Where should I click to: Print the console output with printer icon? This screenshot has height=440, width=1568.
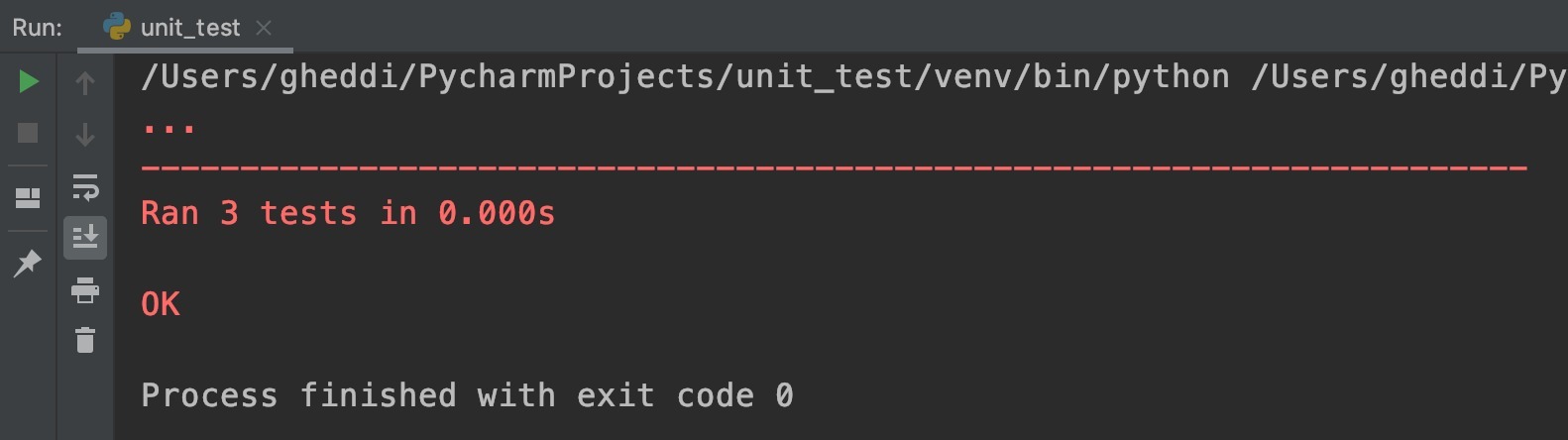point(85,290)
